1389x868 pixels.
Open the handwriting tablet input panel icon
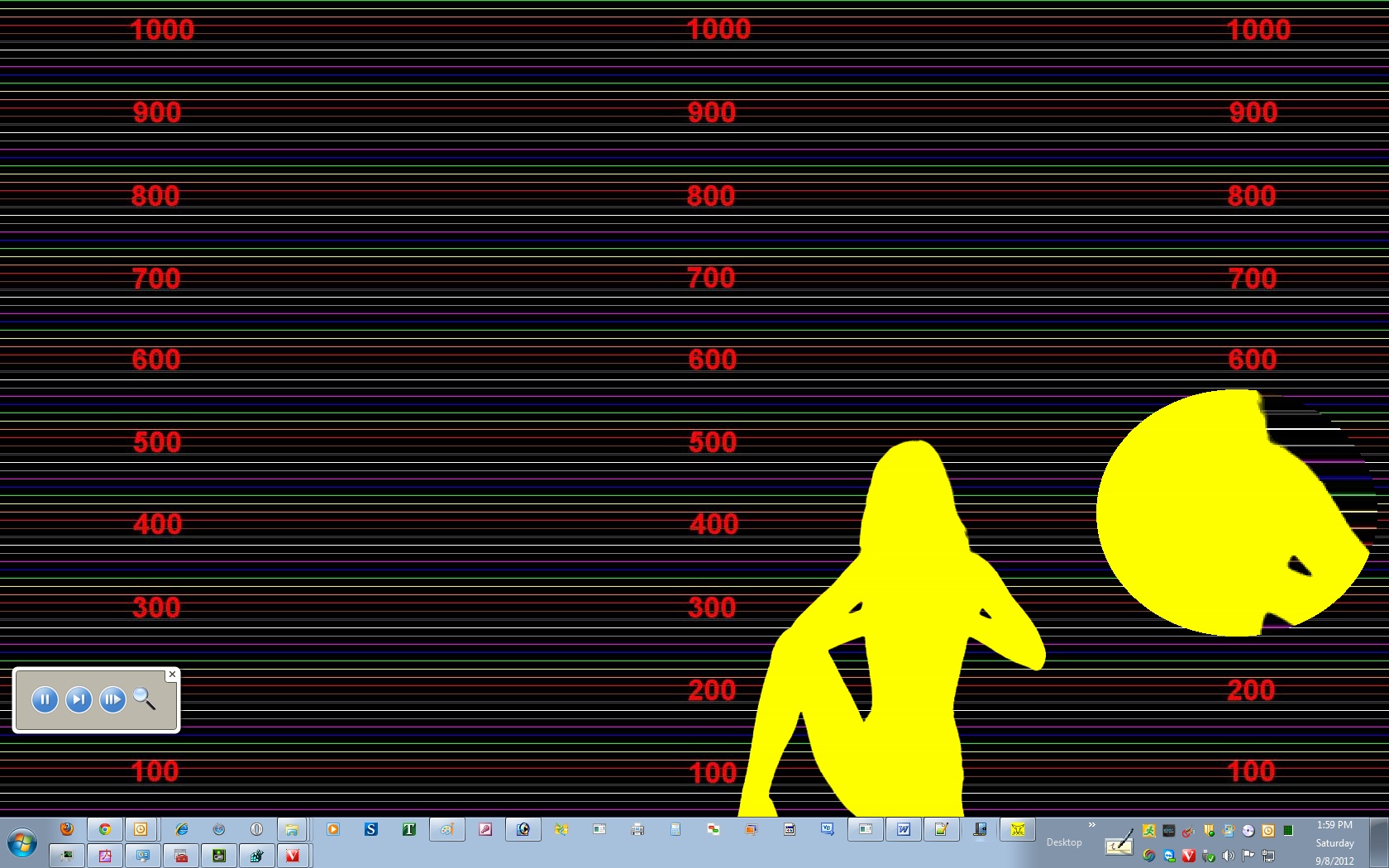coord(1119,842)
